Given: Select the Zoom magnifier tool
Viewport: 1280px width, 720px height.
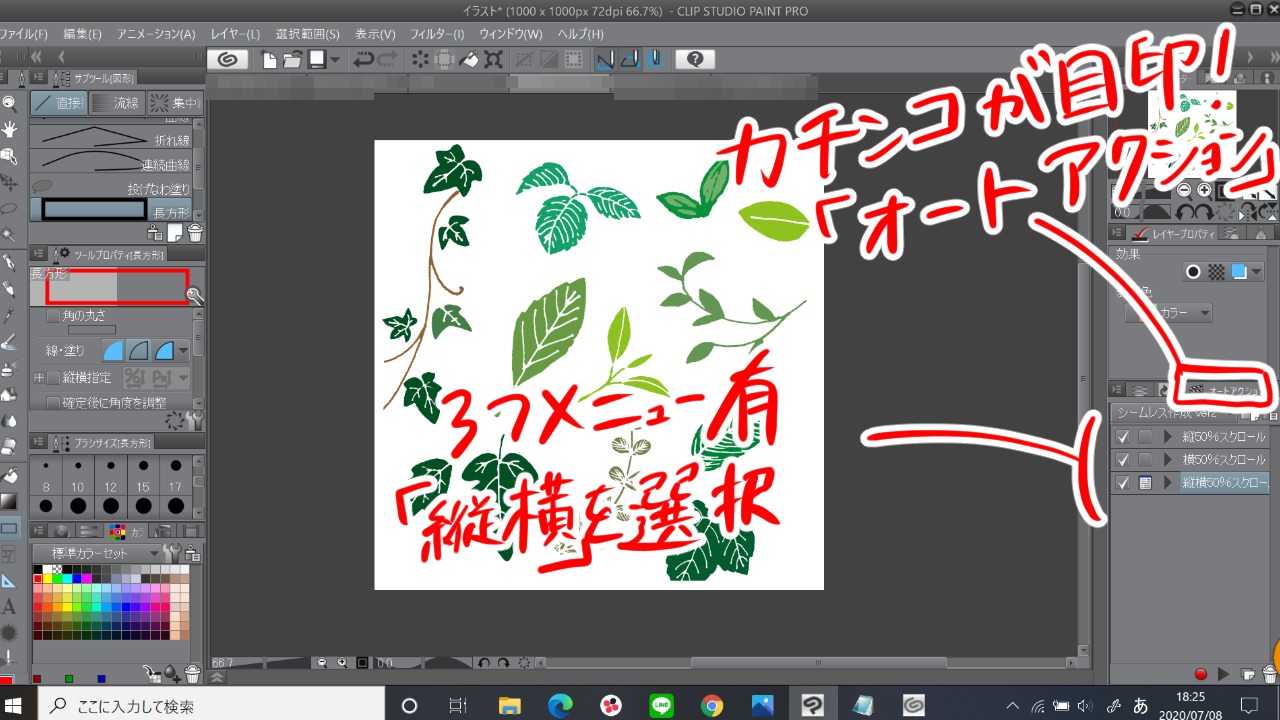Looking at the screenshot, I should pyautogui.click(x=9, y=103).
